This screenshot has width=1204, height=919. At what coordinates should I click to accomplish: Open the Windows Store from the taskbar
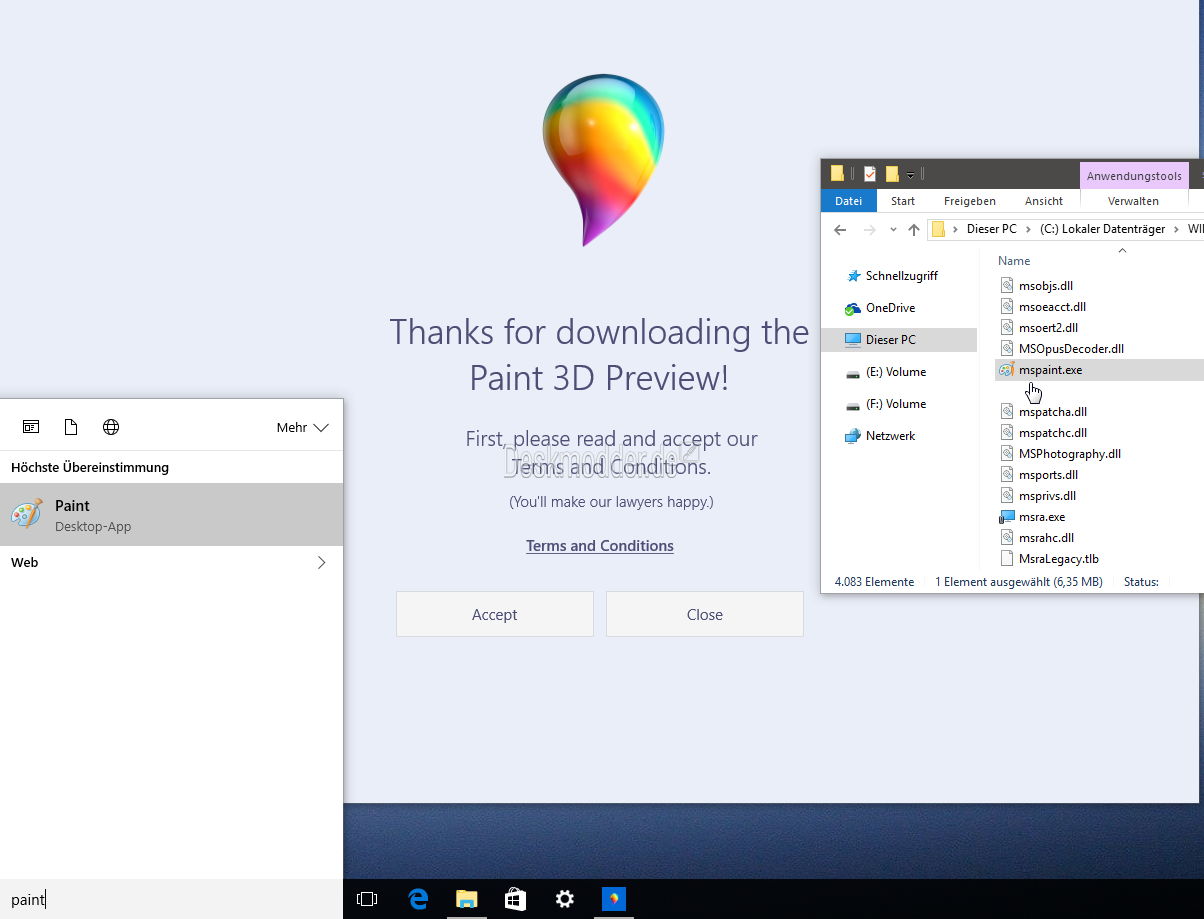515,899
